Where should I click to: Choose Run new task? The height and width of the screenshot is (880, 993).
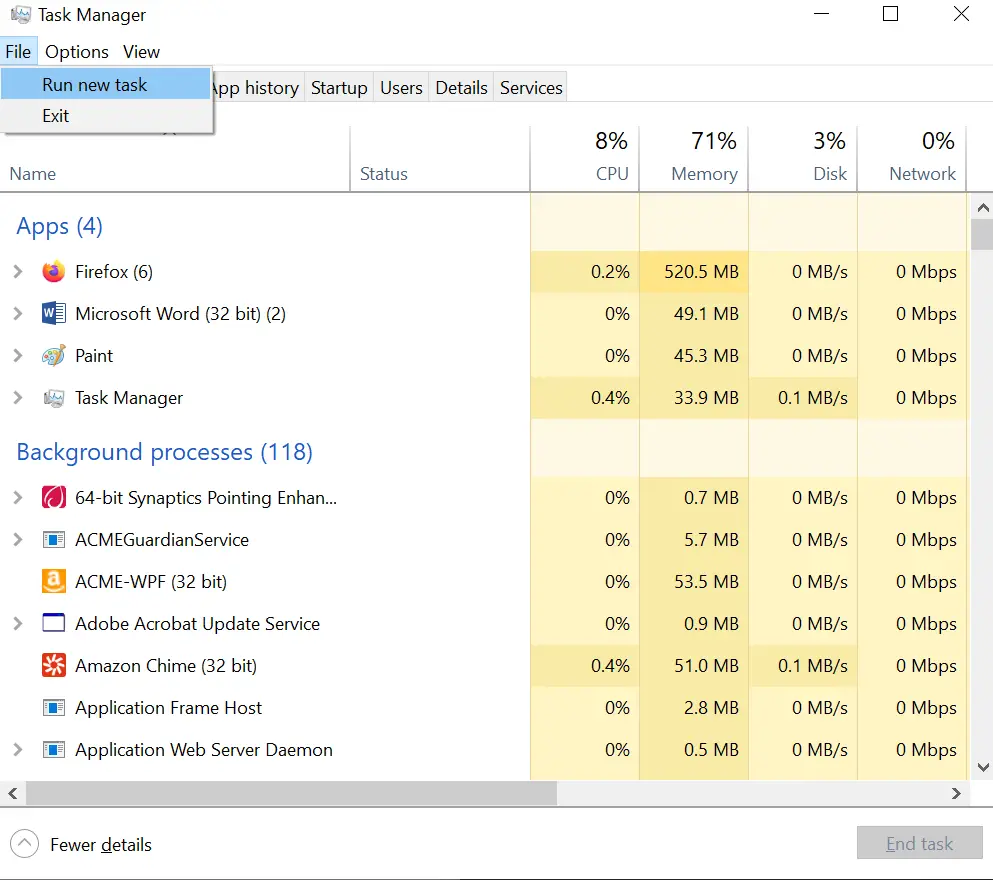106,84
